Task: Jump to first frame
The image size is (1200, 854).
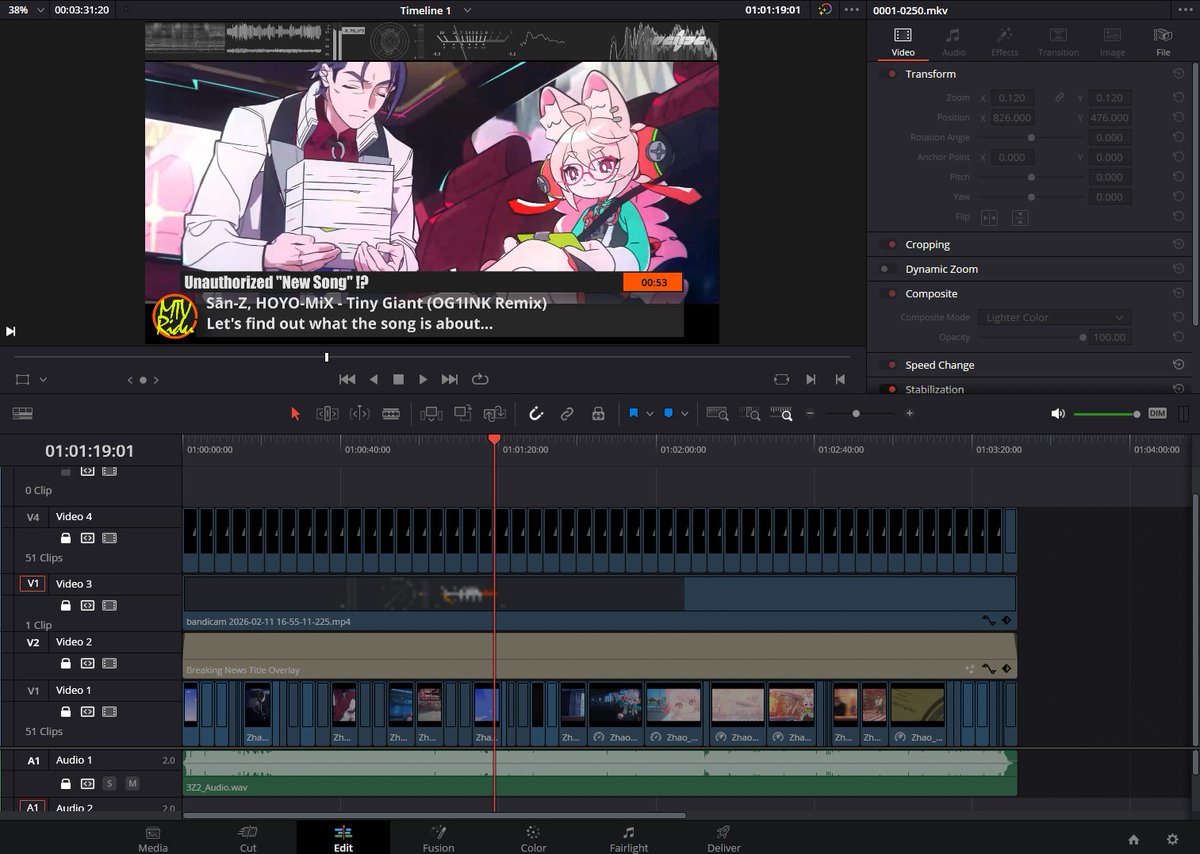Action: 347,379
